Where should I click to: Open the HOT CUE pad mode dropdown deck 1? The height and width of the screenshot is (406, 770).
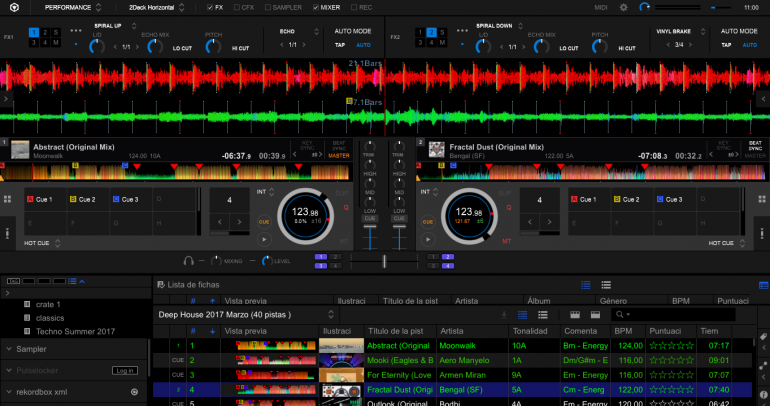click(x=42, y=243)
